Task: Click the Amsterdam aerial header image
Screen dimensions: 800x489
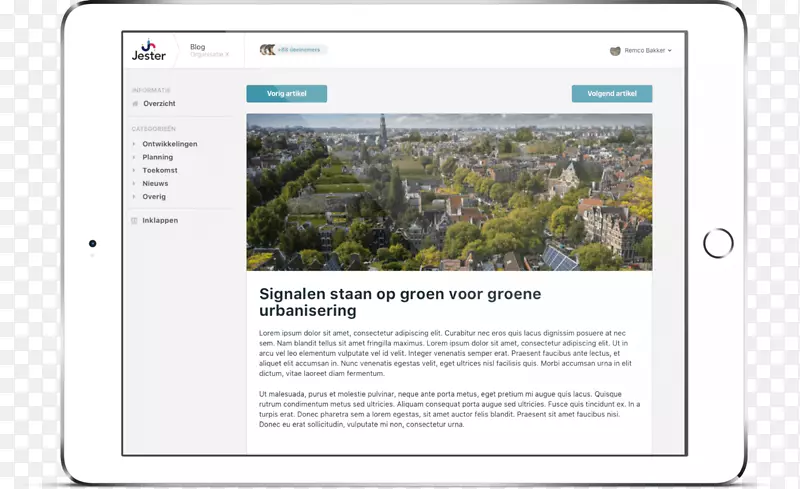Action: (x=449, y=192)
